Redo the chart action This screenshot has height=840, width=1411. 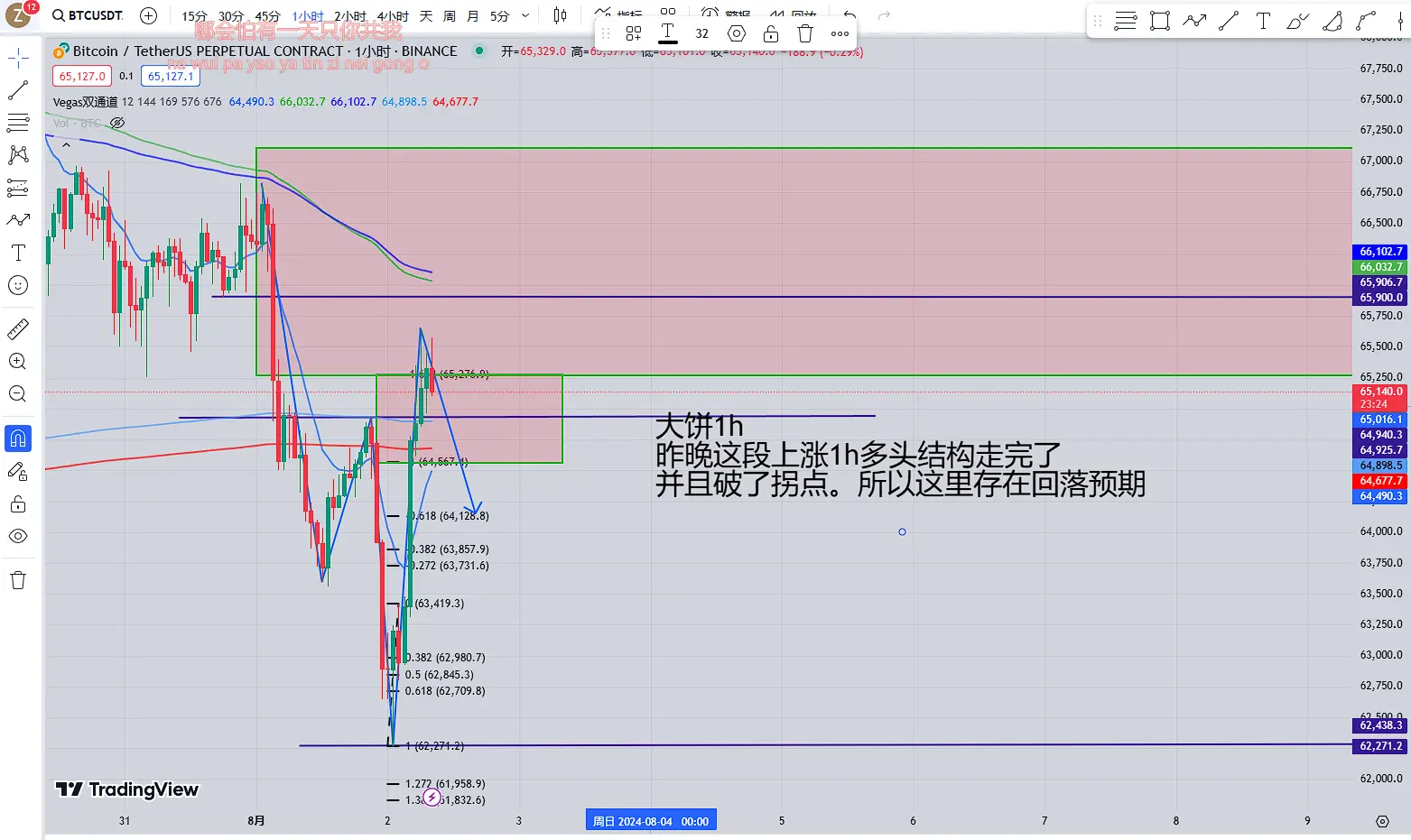click(x=884, y=15)
